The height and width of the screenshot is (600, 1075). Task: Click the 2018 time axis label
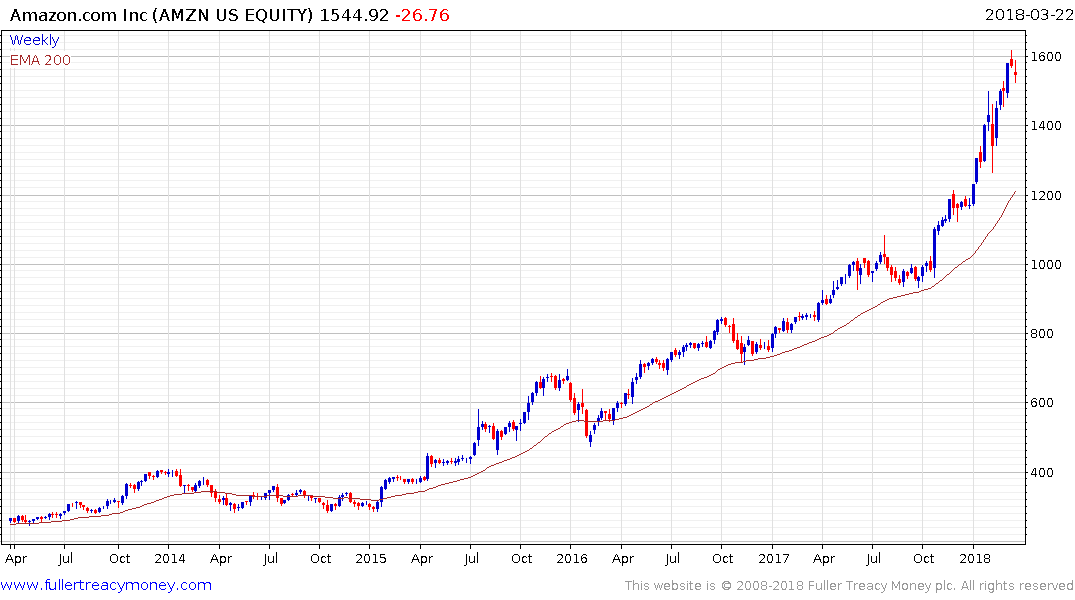click(975, 558)
